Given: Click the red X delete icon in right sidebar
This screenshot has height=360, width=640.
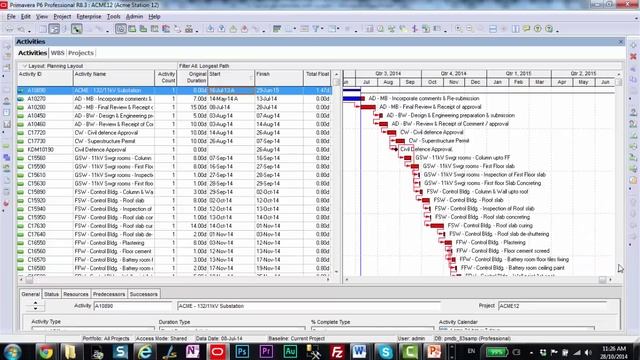Looking at the screenshot, I should [x=633, y=56].
